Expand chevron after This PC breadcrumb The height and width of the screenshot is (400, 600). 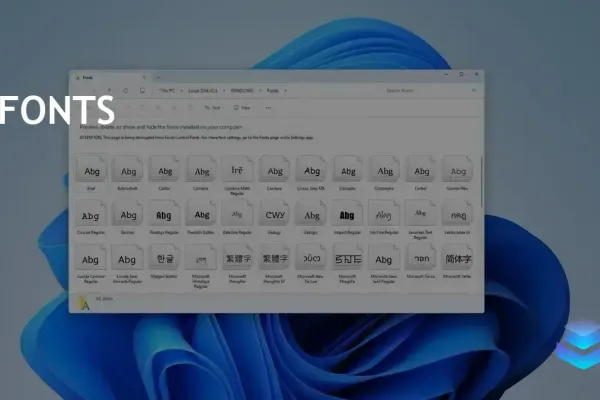pos(182,91)
